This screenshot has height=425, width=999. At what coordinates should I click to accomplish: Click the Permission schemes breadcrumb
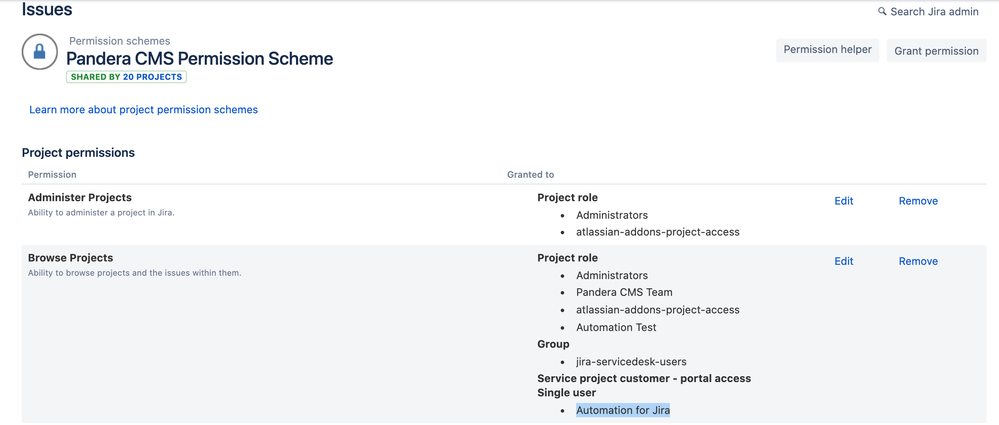(x=120, y=41)
